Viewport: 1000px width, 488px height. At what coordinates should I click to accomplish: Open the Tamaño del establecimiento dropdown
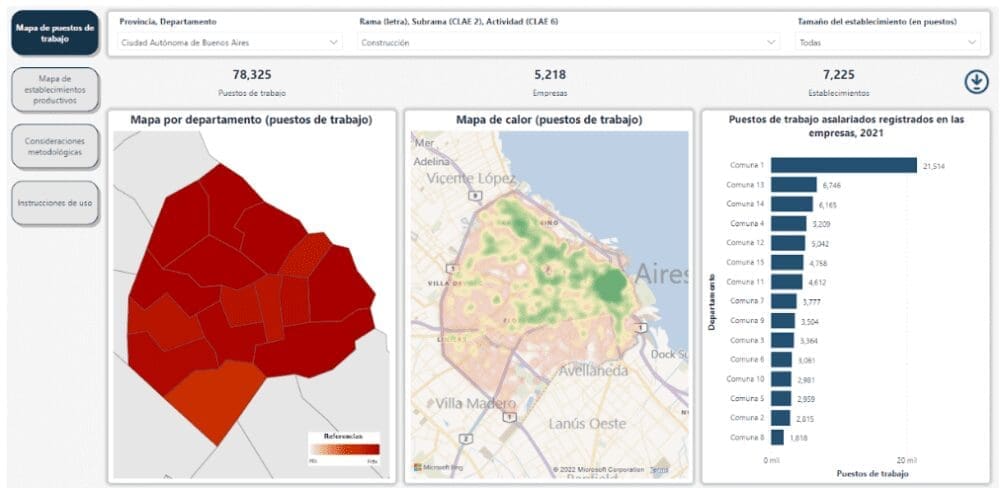(x=887, y=43)
